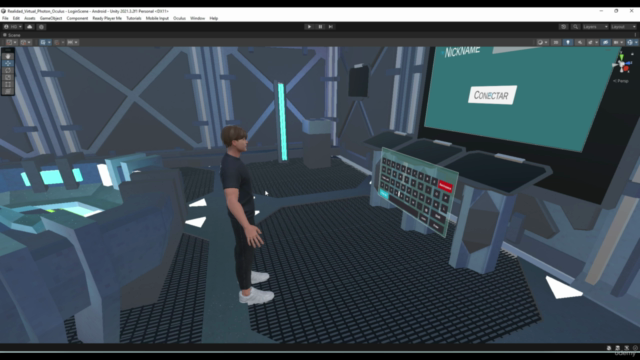
Task: Toggle scene effects like skybox and fog
Action: pyautogui.click(x=591, y=42)
